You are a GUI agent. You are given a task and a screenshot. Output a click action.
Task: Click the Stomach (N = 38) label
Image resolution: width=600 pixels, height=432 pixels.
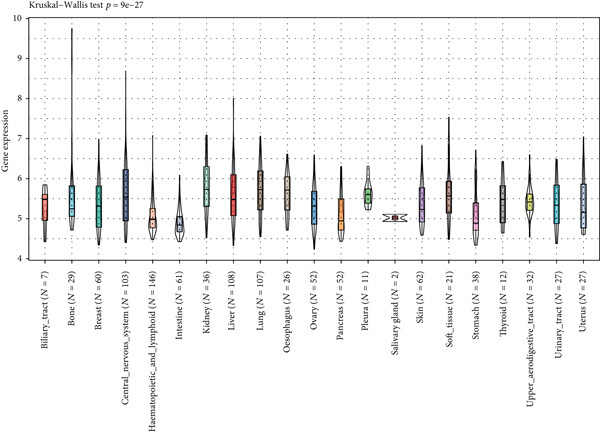476,305
